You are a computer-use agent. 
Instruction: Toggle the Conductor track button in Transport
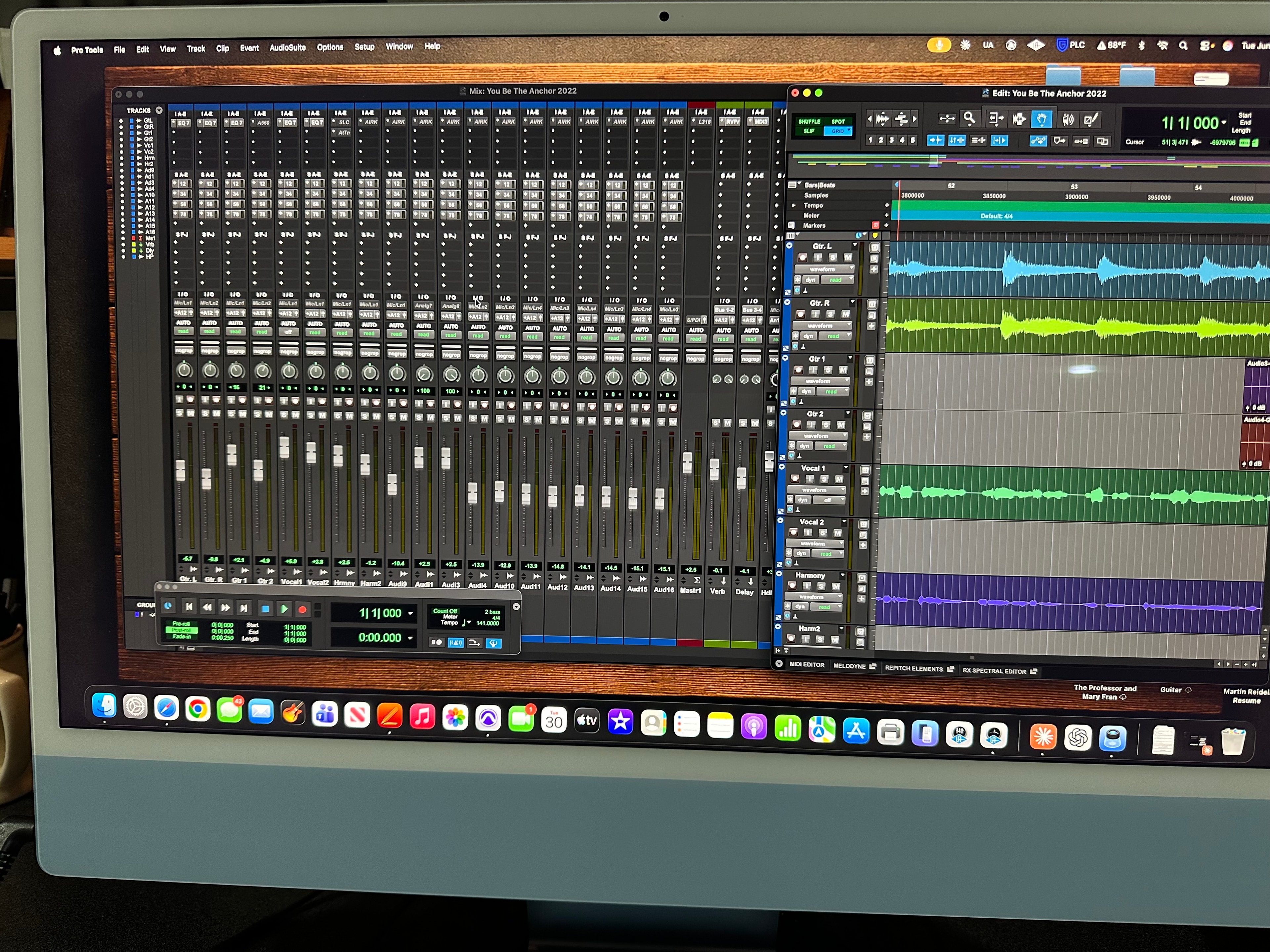494,643
